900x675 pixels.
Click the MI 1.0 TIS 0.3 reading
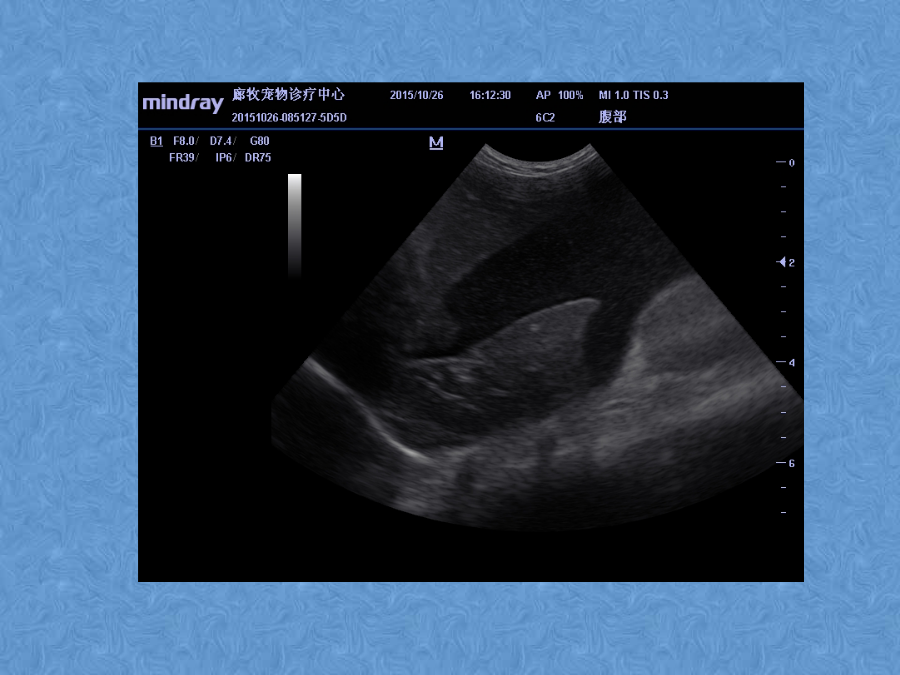pyautogui.click(x=633, y=95)
